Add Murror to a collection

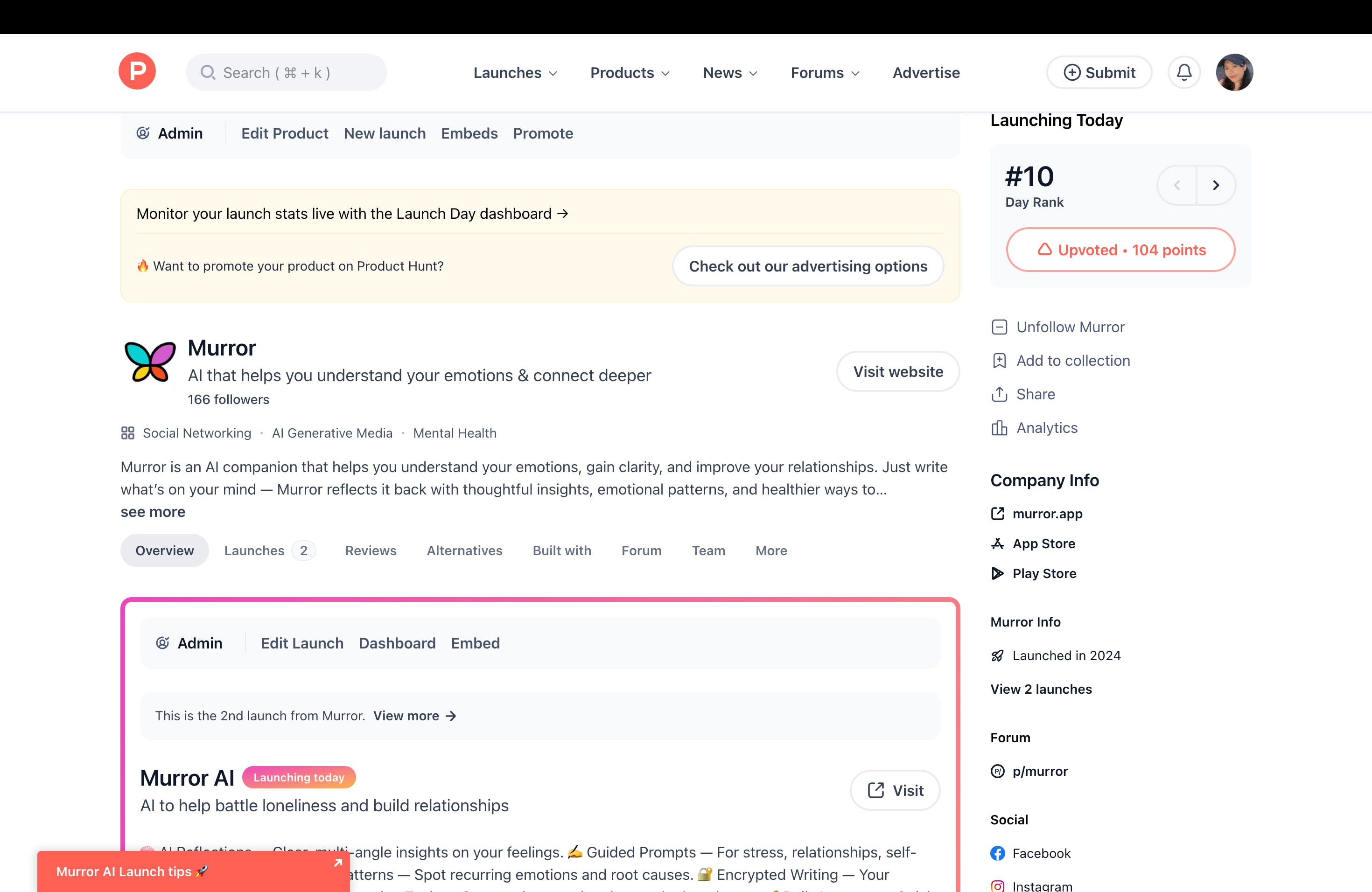pos(1072,361)
